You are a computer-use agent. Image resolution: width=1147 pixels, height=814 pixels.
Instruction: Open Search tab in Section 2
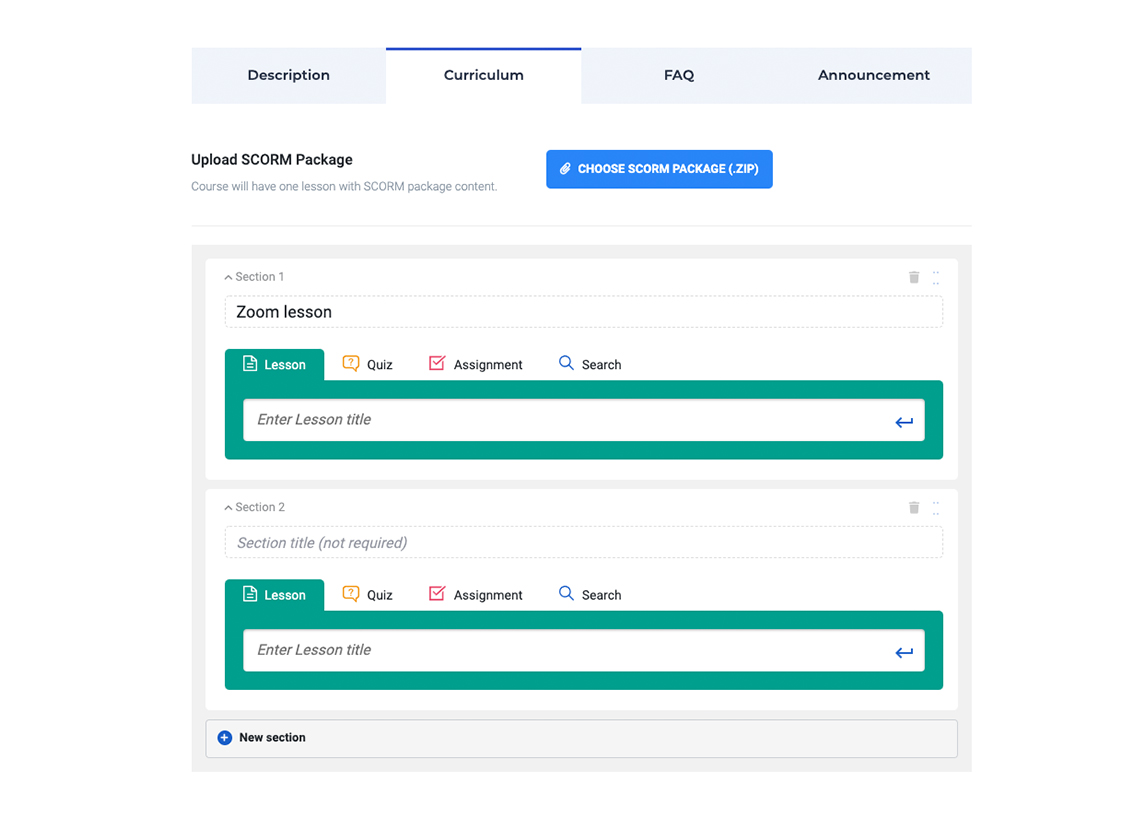coord(590,595)
